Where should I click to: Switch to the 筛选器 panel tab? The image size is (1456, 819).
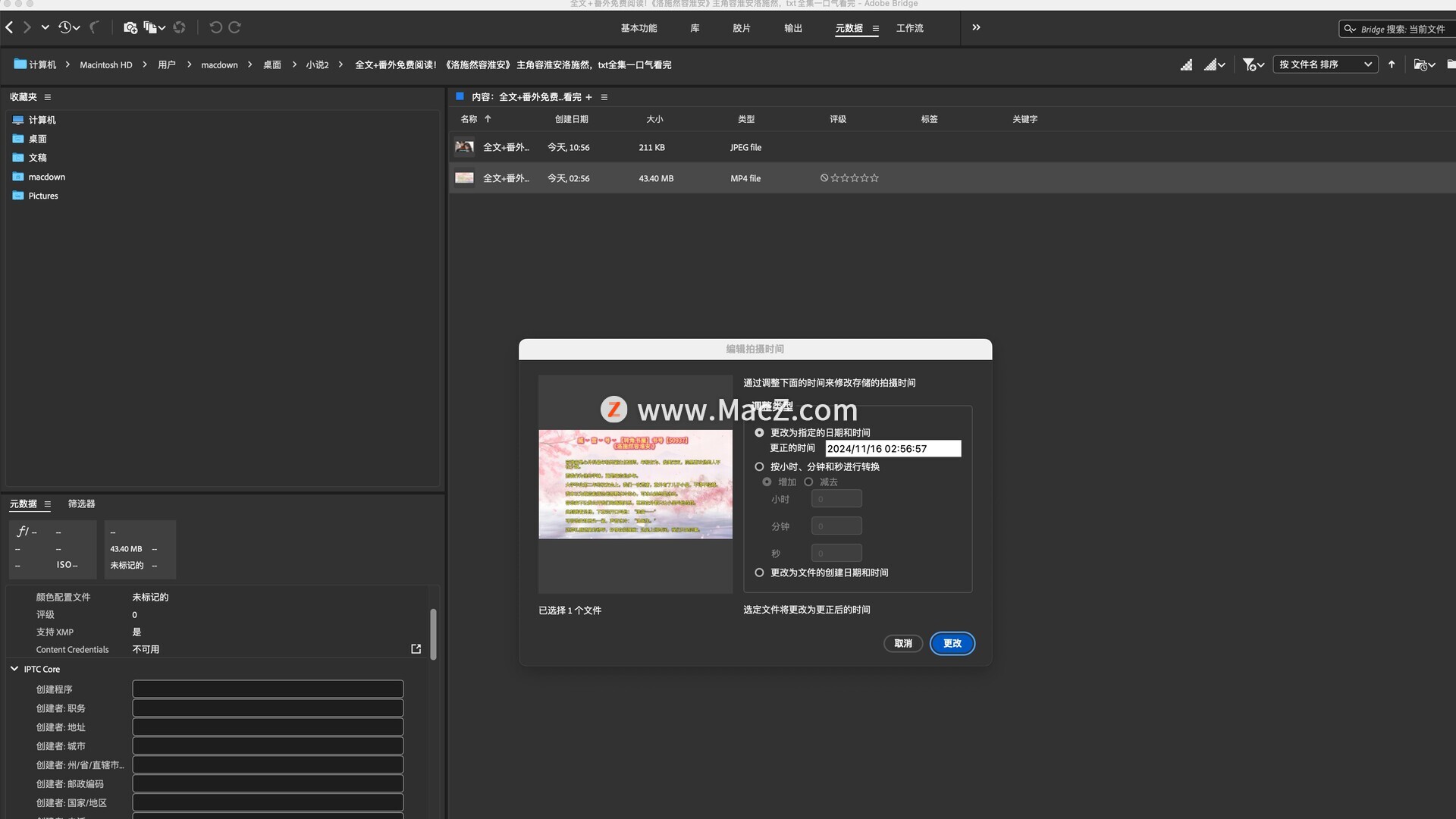tap(81, 504)
